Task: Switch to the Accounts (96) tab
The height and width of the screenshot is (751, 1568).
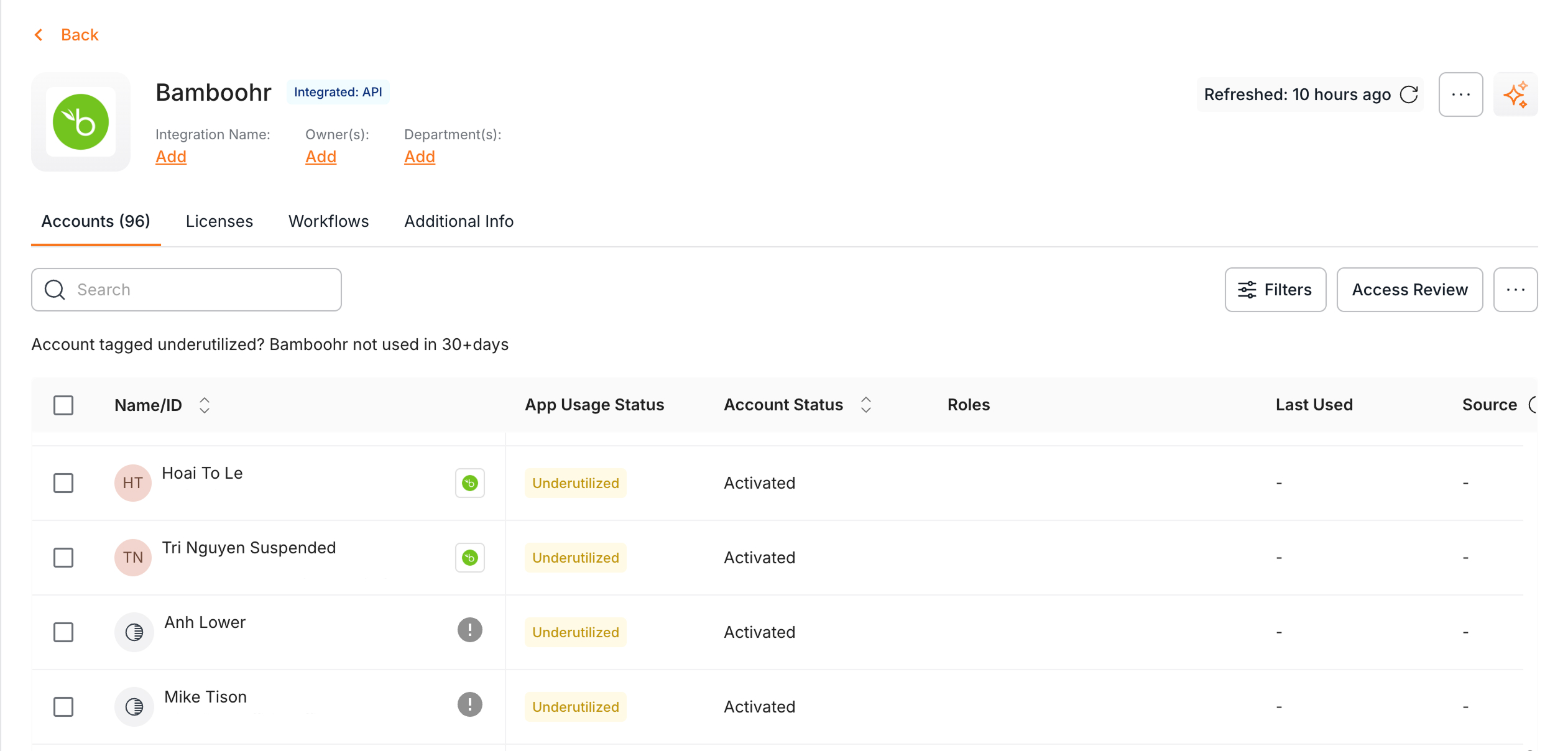Action: point(96,221)
